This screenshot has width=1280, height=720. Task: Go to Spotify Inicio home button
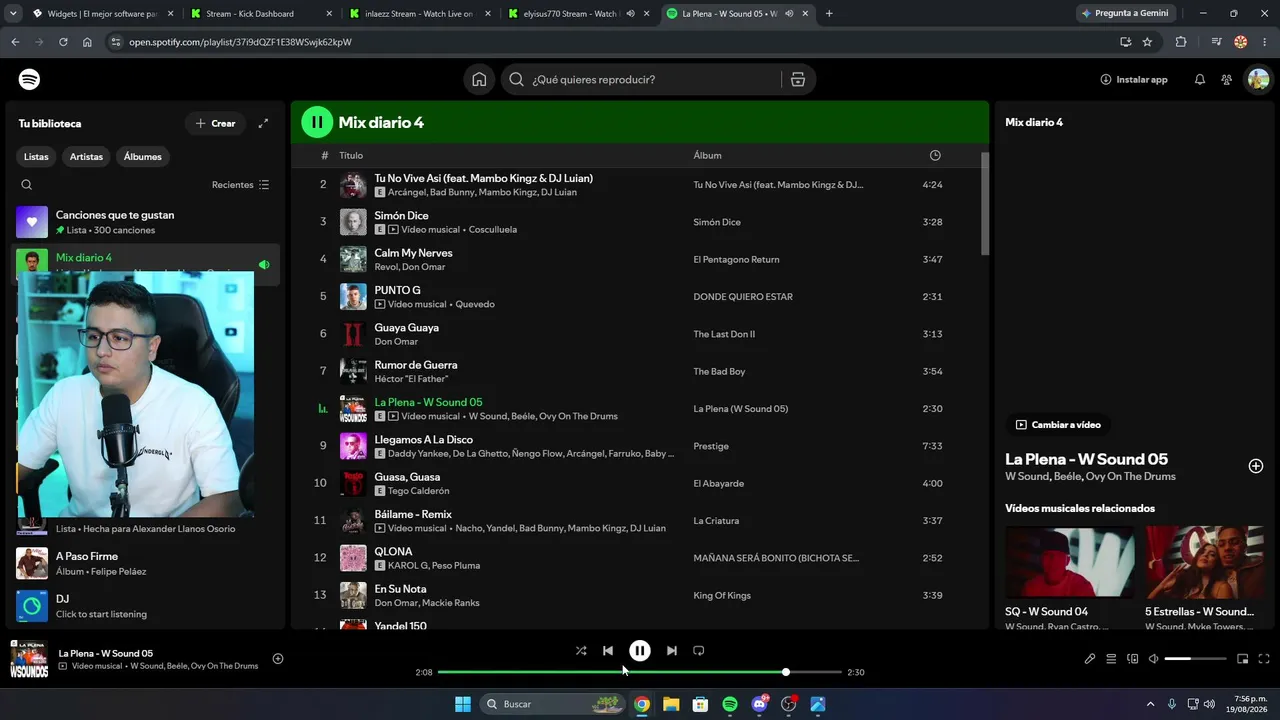[x=480, y=80]
